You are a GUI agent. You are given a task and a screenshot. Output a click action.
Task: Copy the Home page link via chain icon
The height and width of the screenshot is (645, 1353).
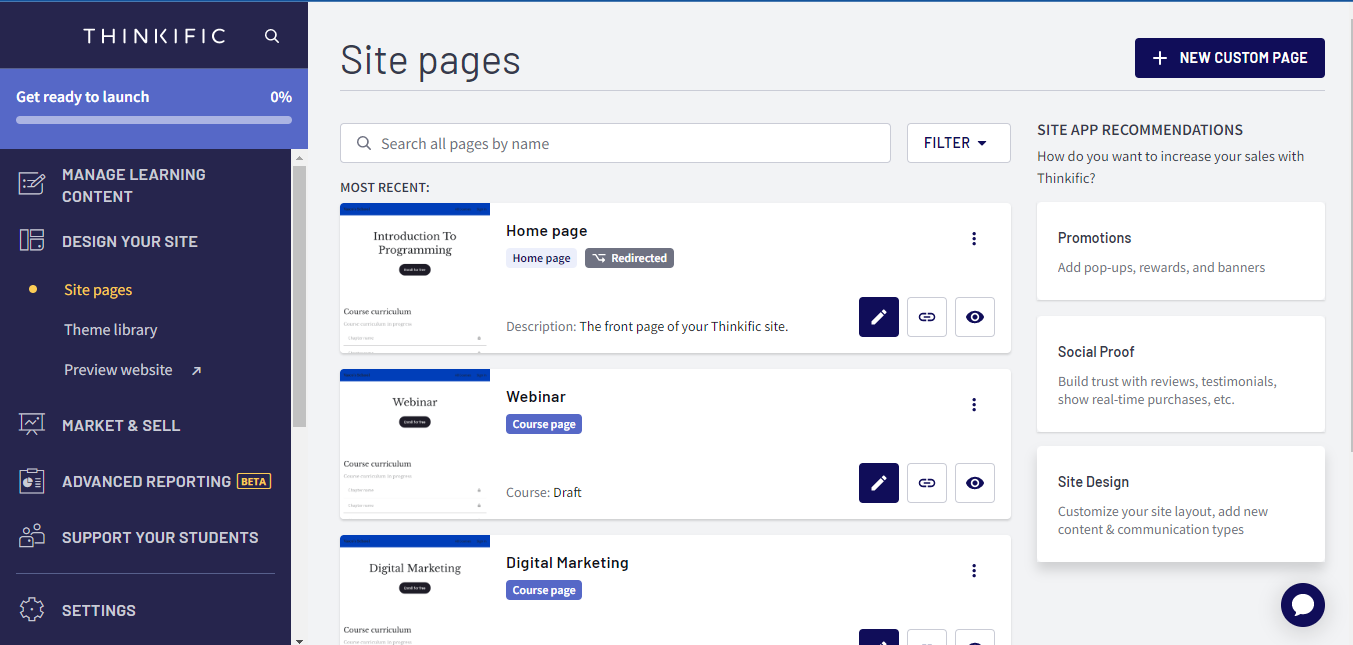tap(927, 317)
